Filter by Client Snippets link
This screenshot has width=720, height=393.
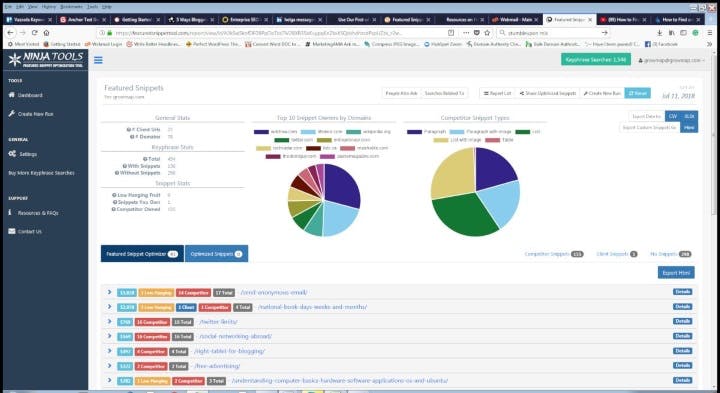(617, 254)
